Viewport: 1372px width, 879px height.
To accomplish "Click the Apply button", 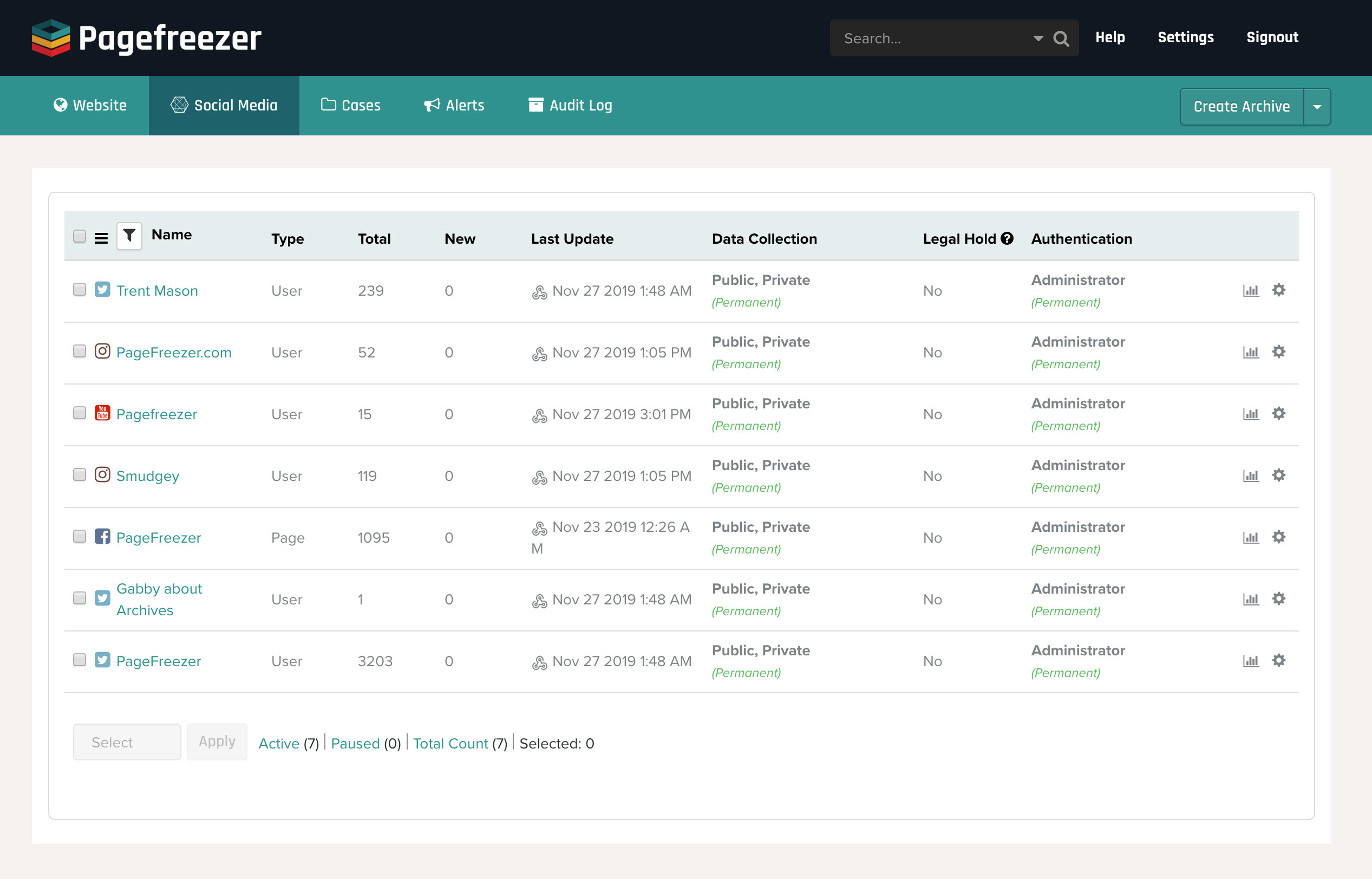I will point(217,742).
